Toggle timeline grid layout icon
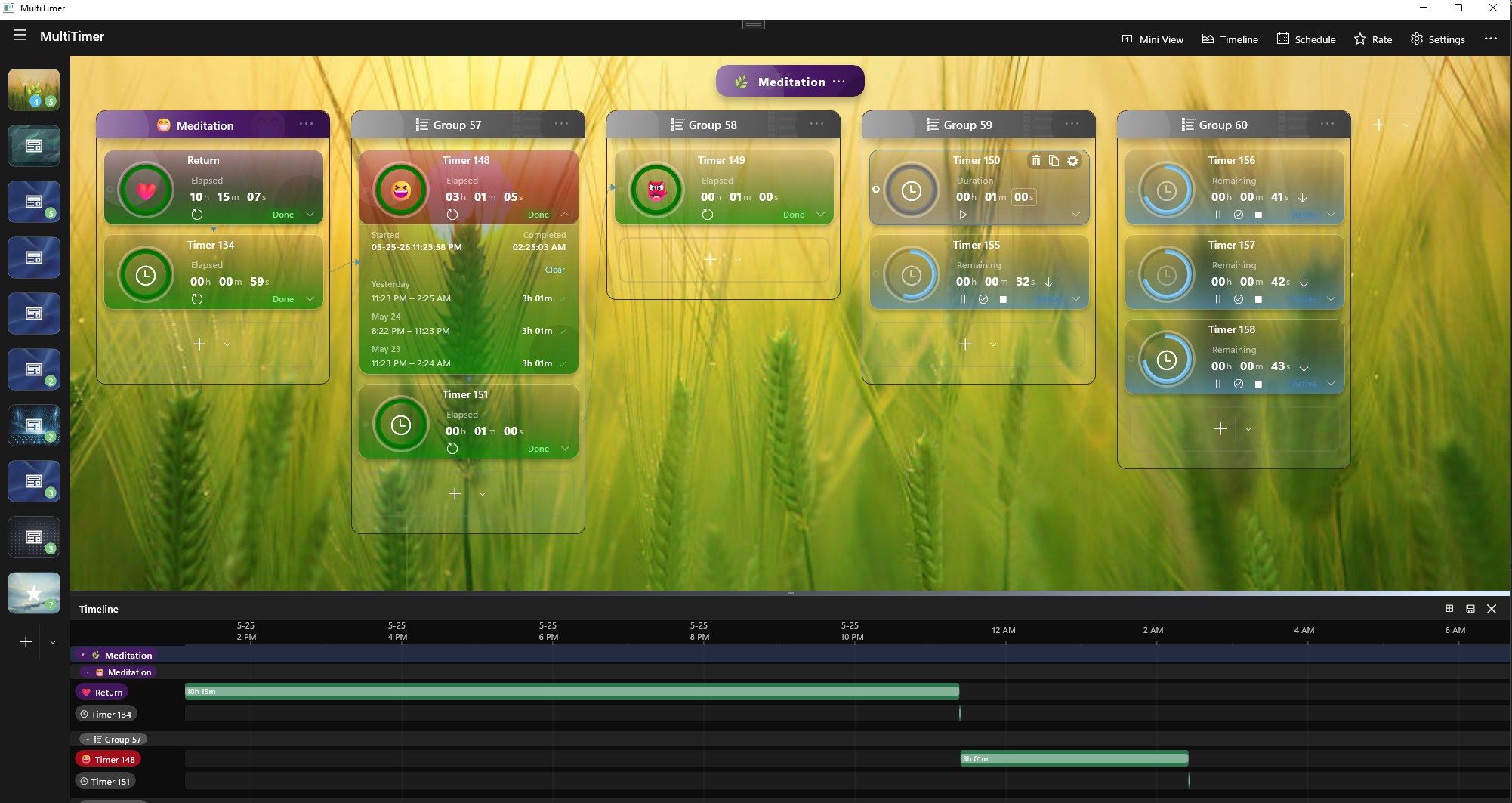 (x=1449, y=609)
